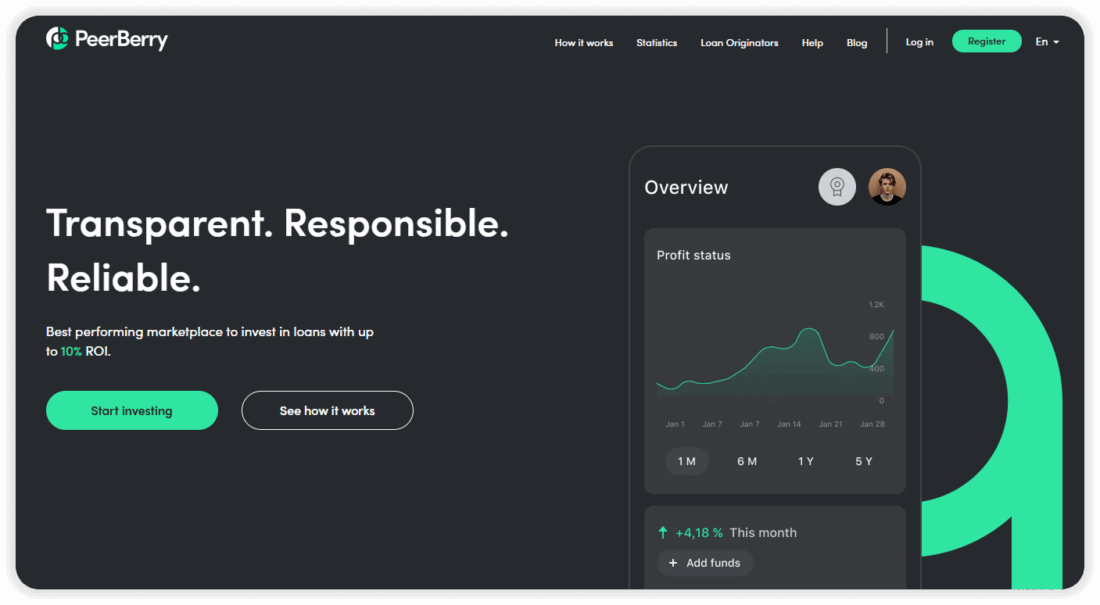
Task: Click the Overview heading text
Action: coord(686,187)
